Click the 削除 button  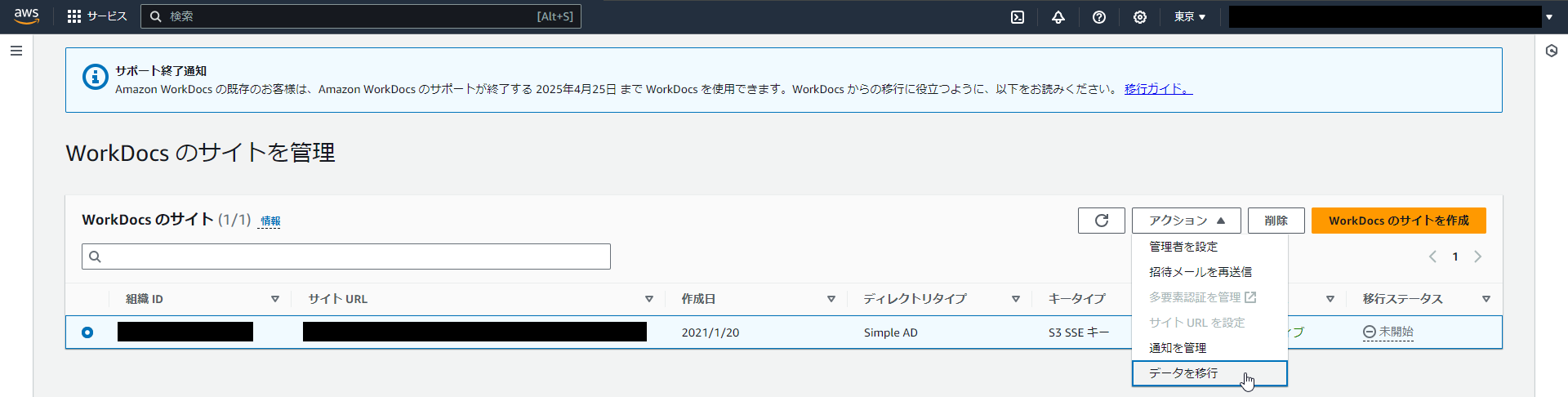click(1276, 221)
